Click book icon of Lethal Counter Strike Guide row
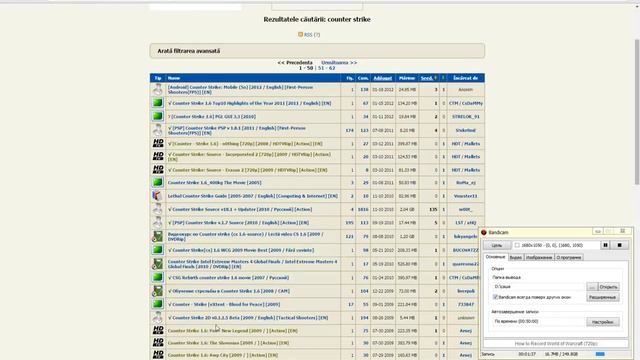The width and height of the screenshot is (640, 360). pos(158,196)
